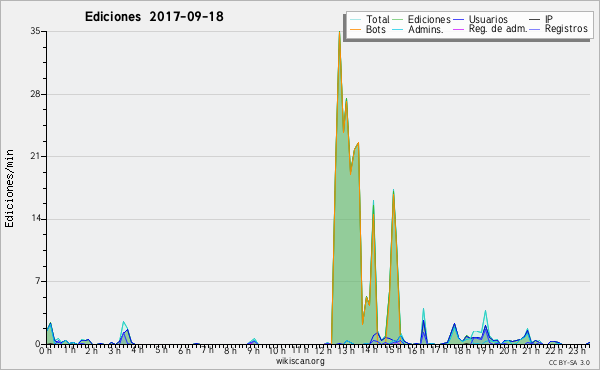Click the Total legend color line
Image resolution: width=600 pixels, height=370 pixels.
pos(355,20)
